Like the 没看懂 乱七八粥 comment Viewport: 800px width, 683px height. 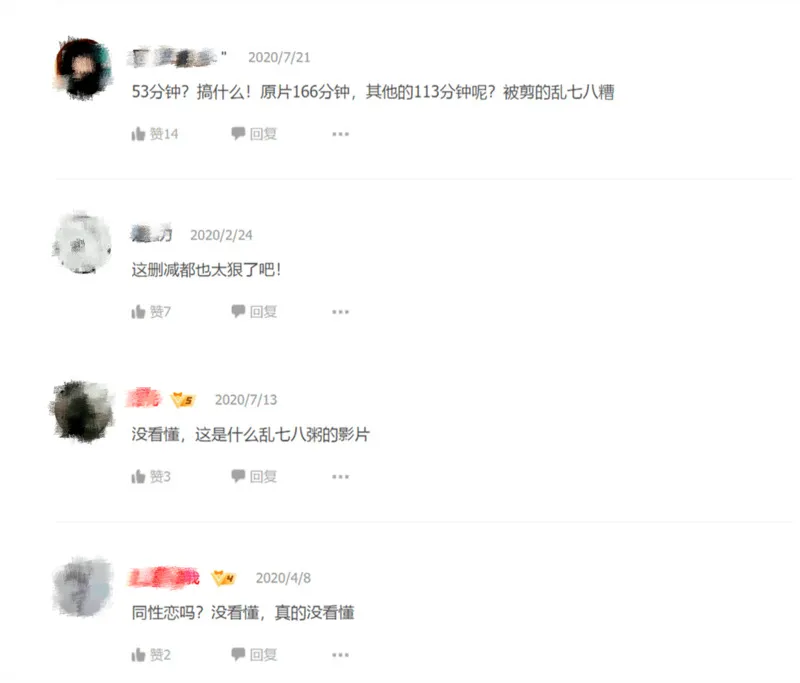[x=151, y=476]
